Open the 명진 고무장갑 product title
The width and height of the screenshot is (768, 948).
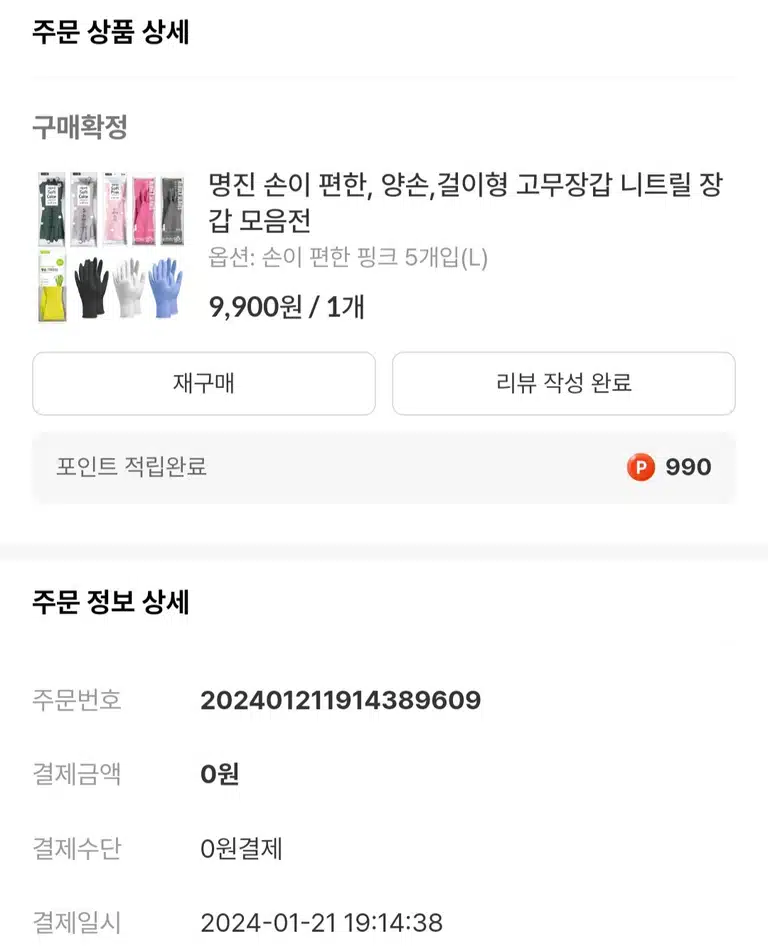click(x=466, y=202)
